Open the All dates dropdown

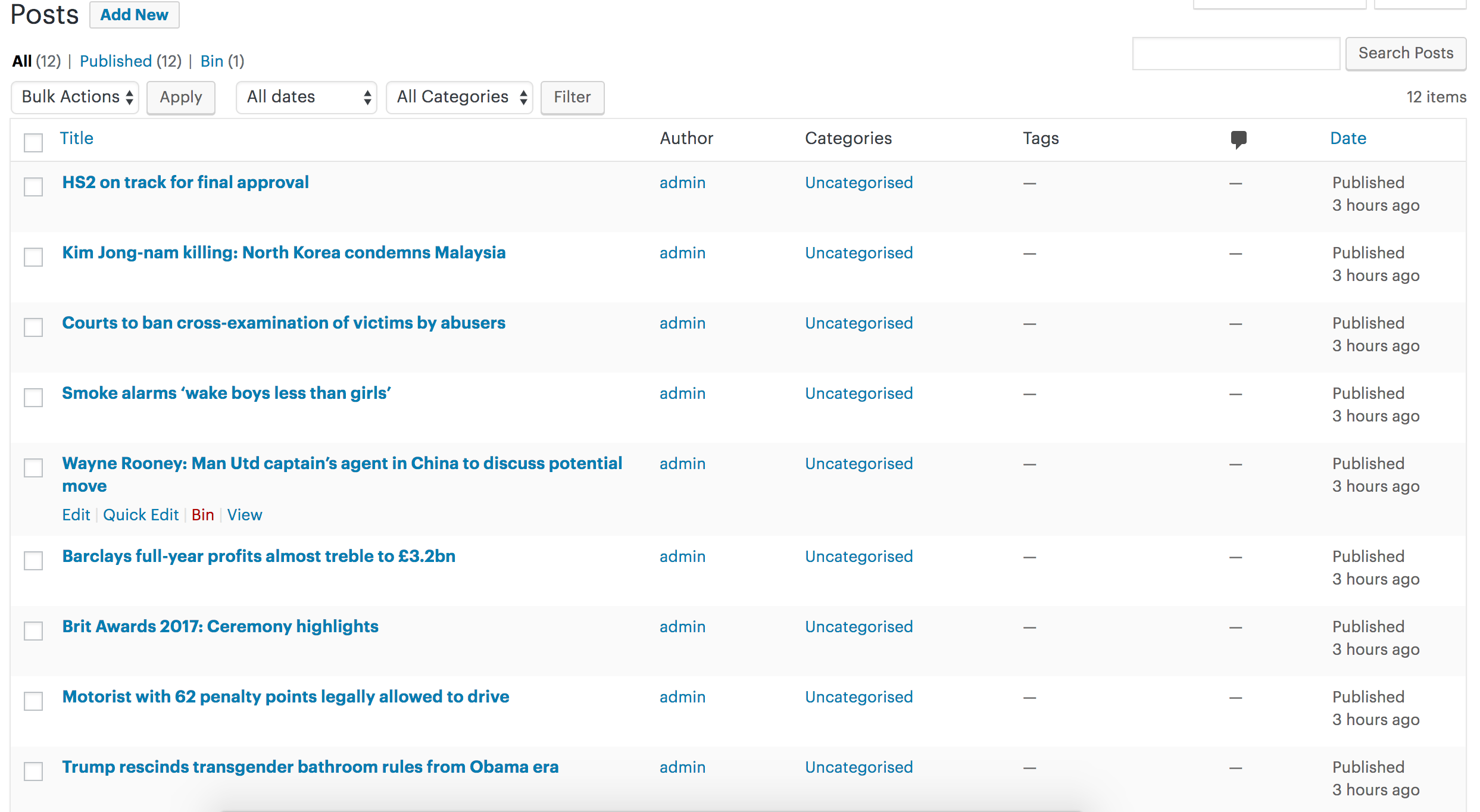tap(307, 97)
